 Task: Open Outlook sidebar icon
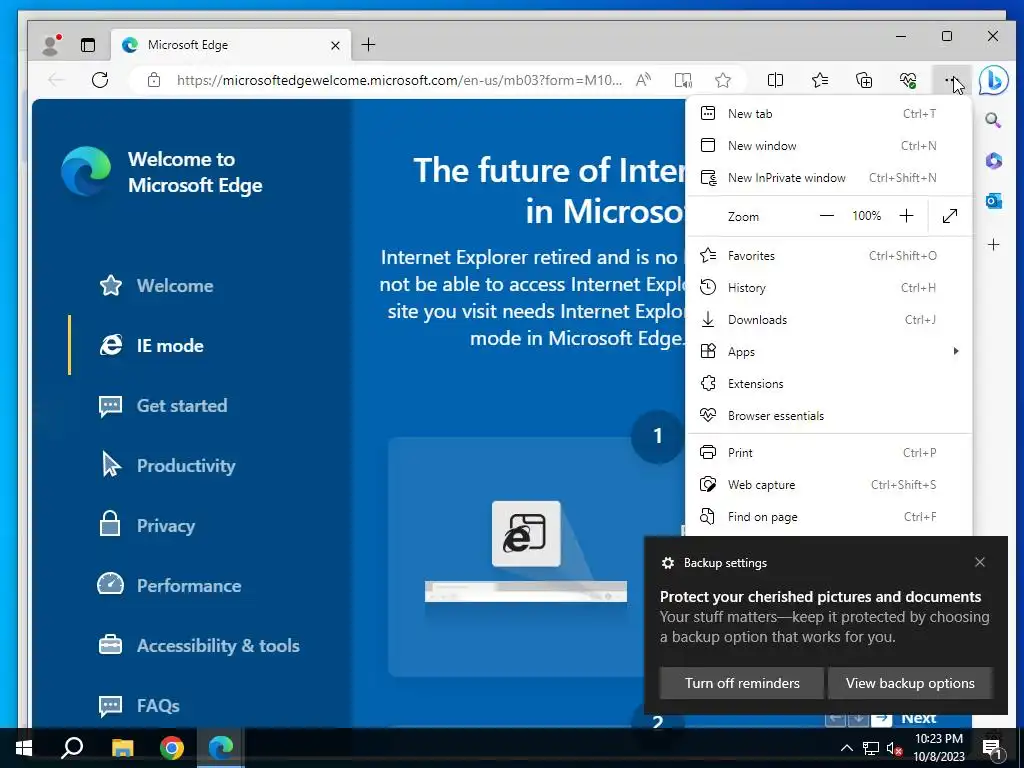click(x=993, y=201)
